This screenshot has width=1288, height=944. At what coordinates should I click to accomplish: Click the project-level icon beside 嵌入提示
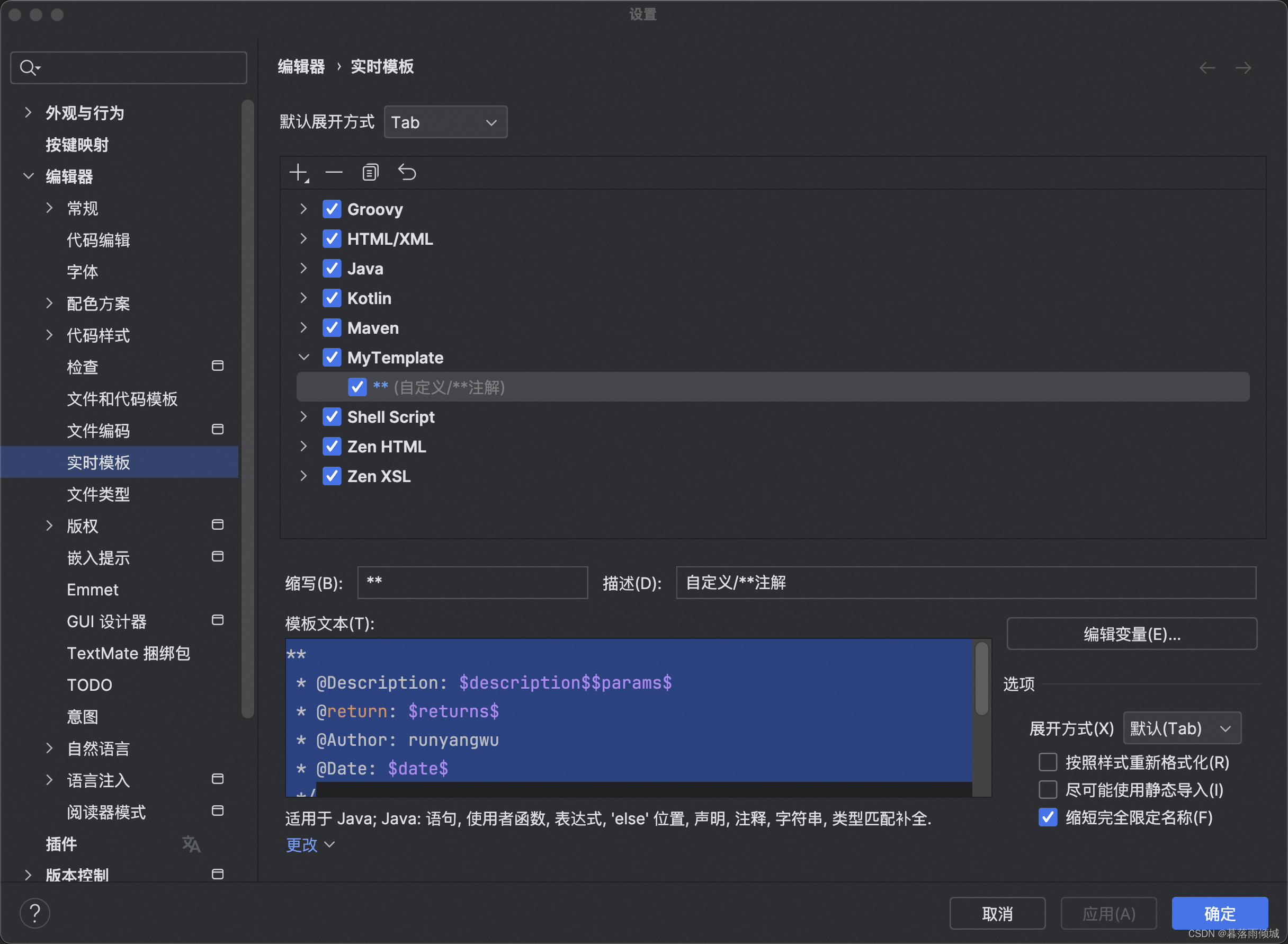(x=218, y=557)
